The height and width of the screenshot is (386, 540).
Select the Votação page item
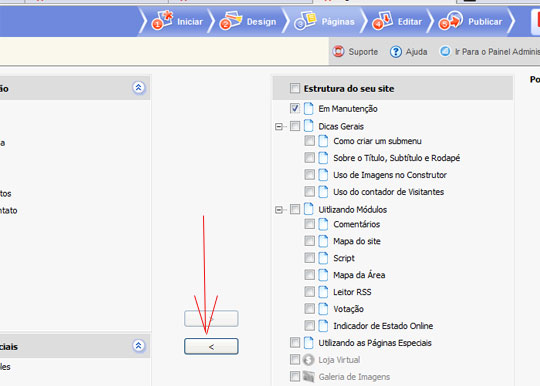point(348,309)
